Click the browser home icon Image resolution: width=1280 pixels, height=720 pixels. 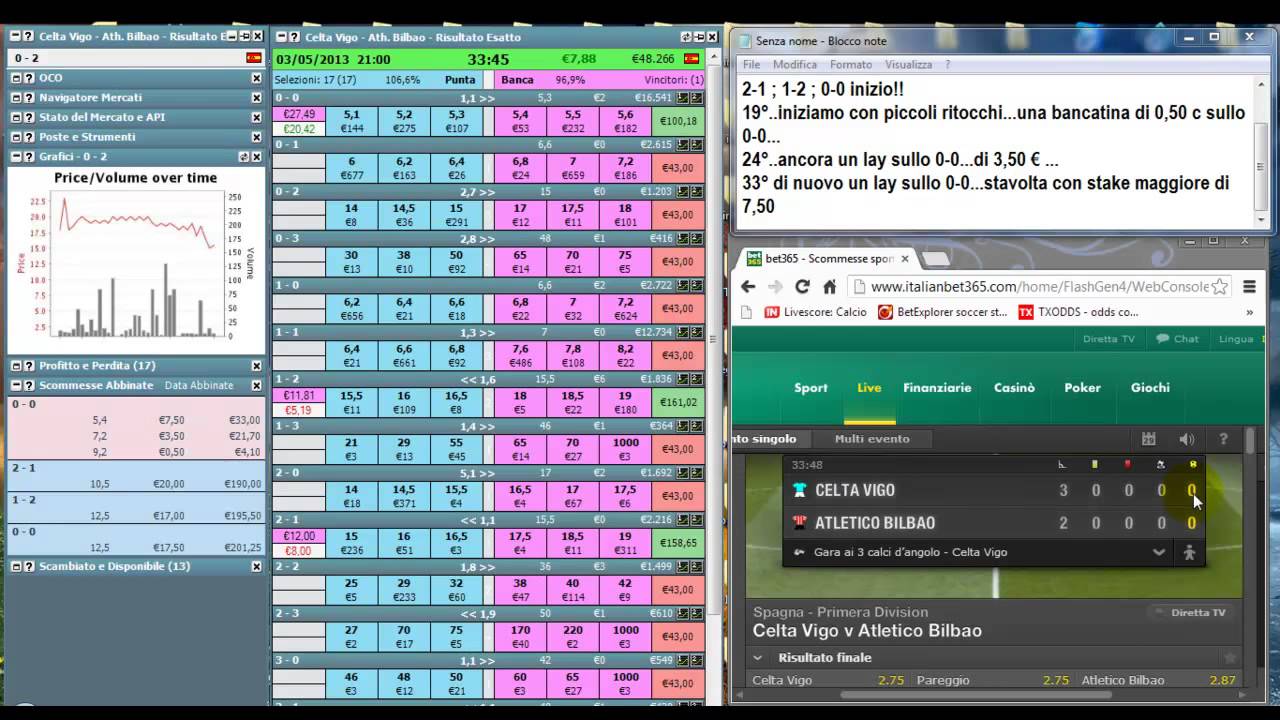[x=829, y=287]
